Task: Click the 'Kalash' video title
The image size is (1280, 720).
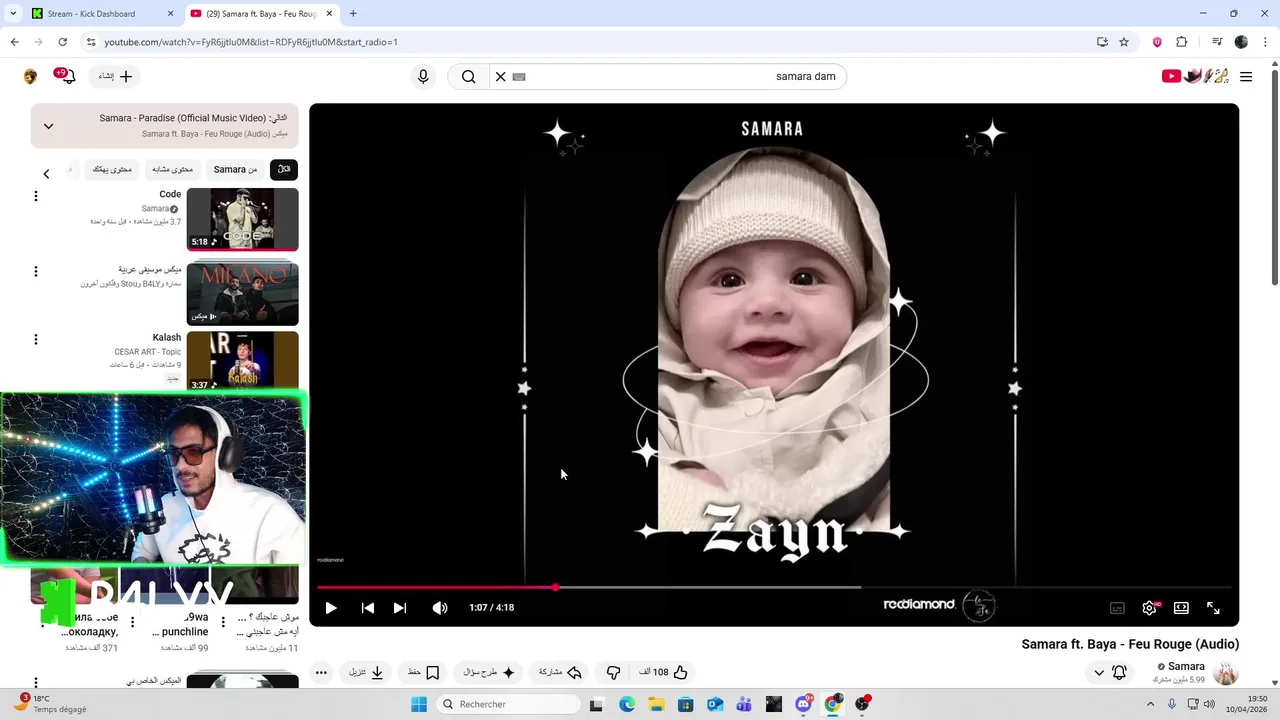Action: [167, 338]
